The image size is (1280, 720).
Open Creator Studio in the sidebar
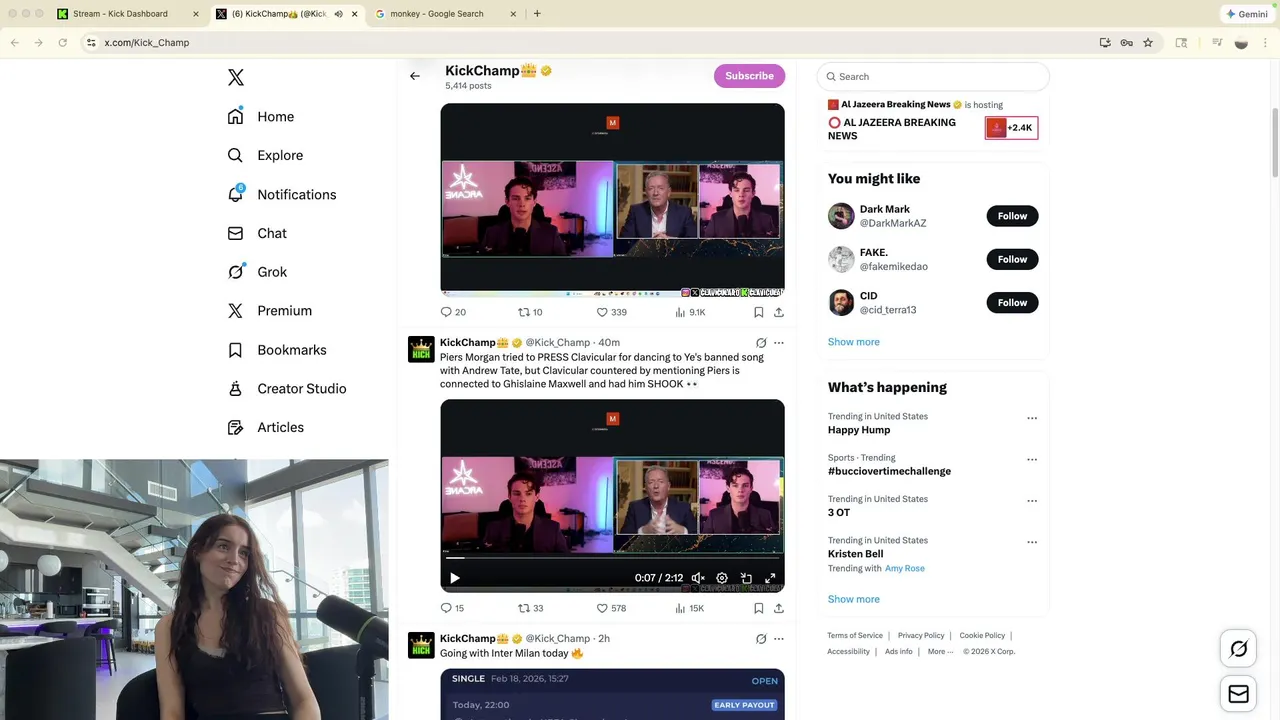click(287, 389)
